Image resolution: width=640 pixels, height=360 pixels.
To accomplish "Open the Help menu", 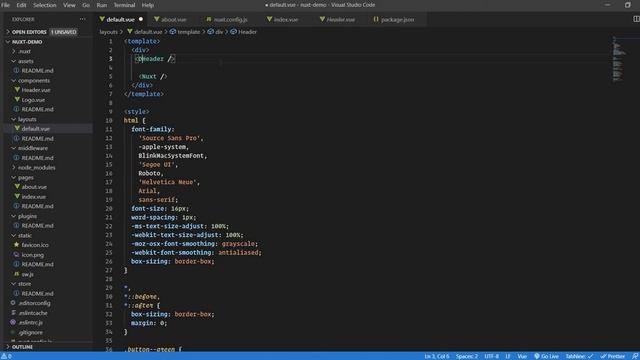I will pos(148,5).
